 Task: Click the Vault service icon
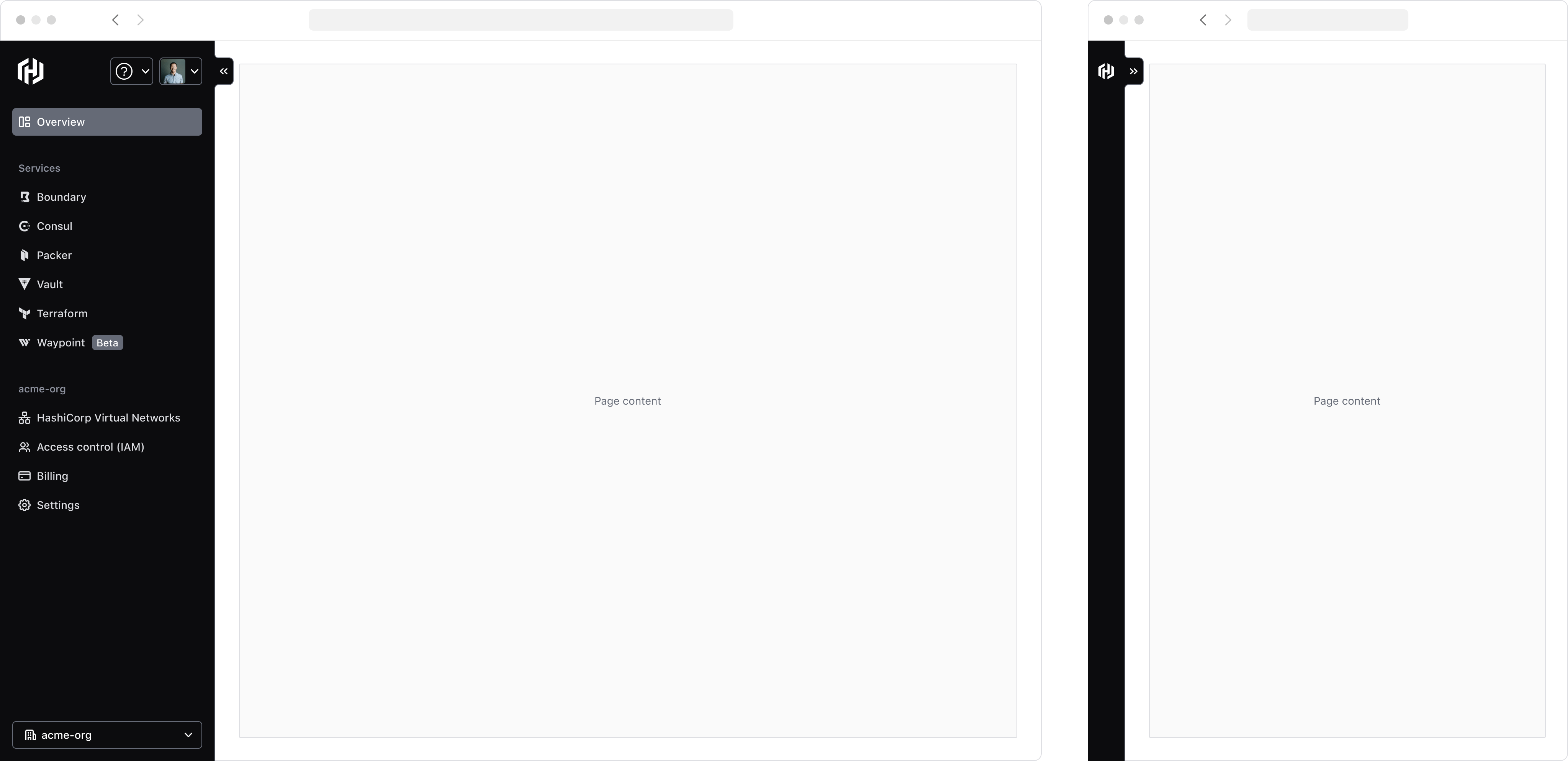pos(25,284)
